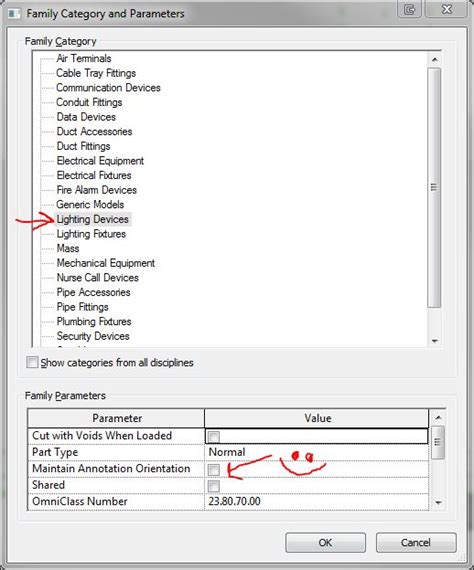
Task: Click the Part Type parameter name
Action: 55,452
